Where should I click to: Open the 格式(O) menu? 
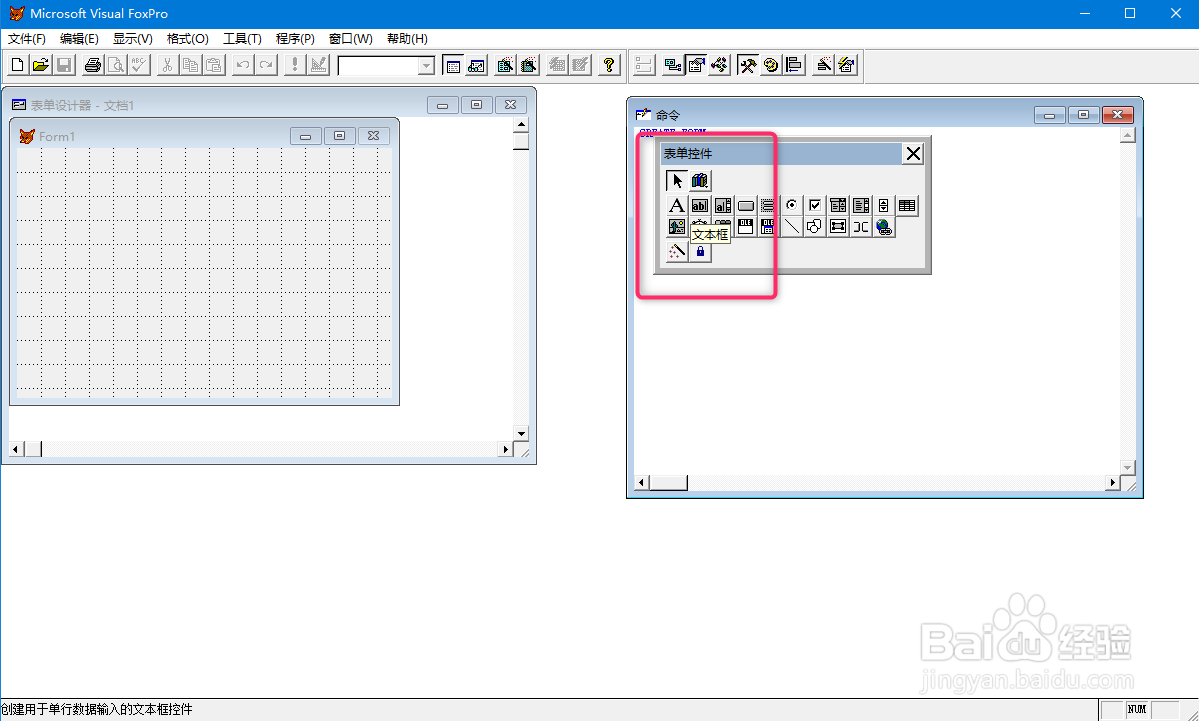click(x=187, y=38)
